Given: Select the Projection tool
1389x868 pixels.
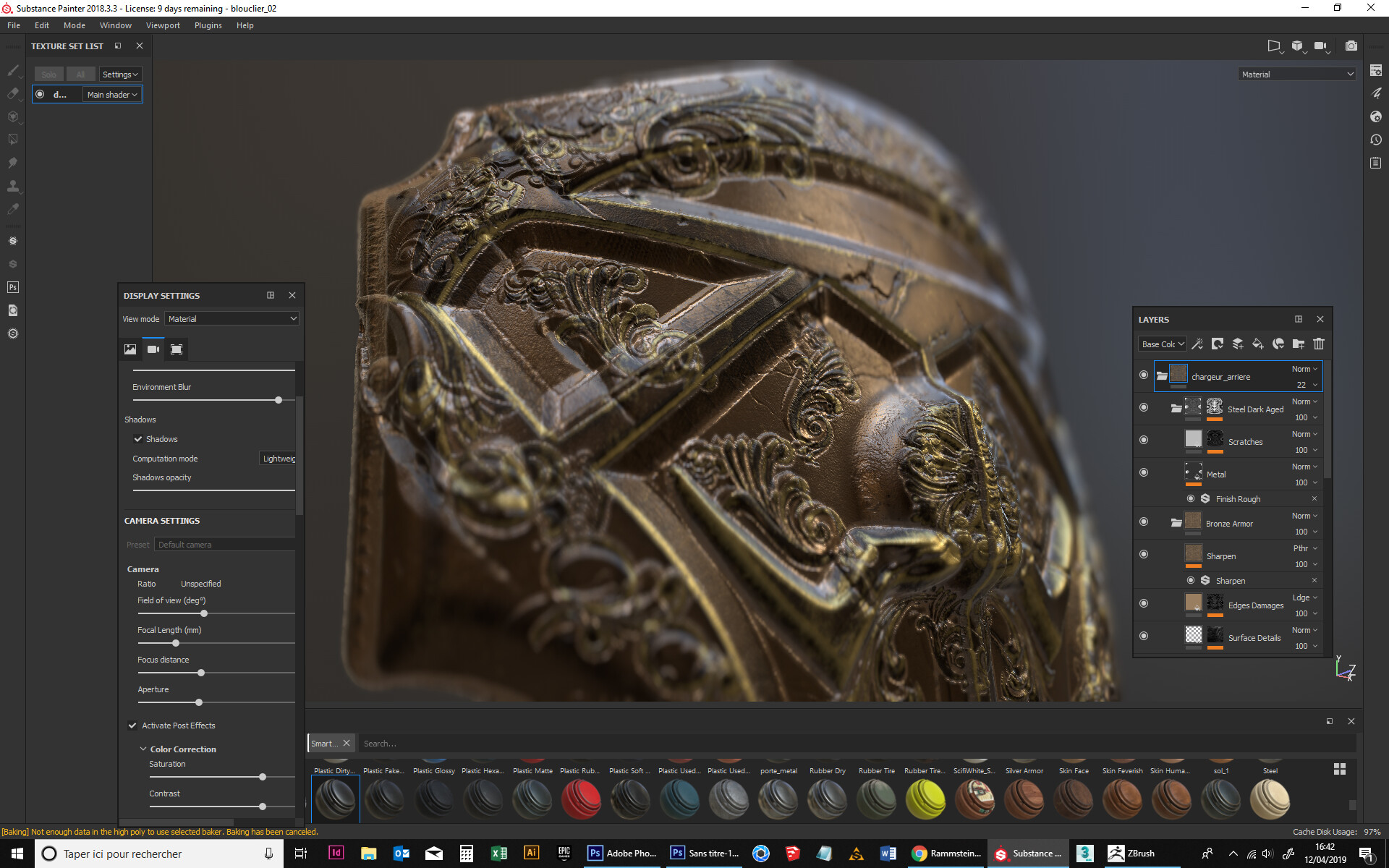Looking at the screenshot, I should tap(13, 116).
